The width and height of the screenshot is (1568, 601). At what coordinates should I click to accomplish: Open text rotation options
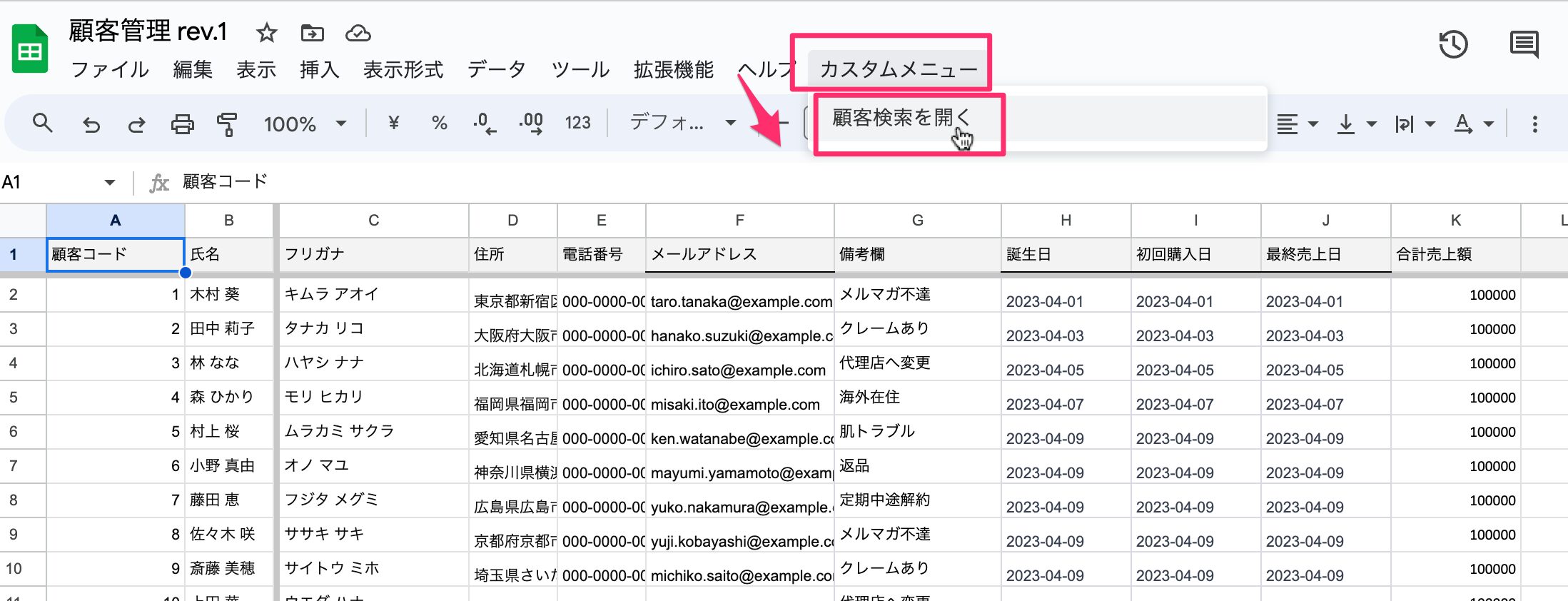[x=1474, y=124]
